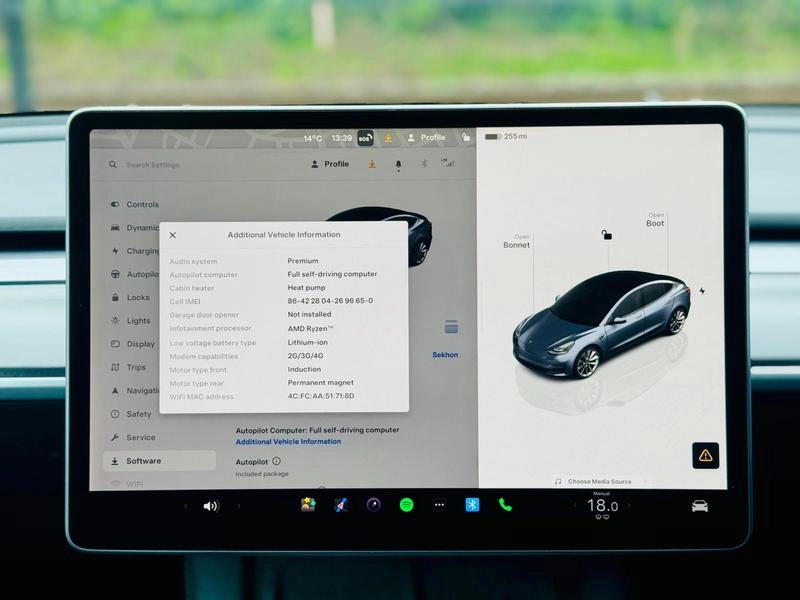Click the battery 255 mi indicator
This screenshot has width=800, height=600.
point(506,136)
